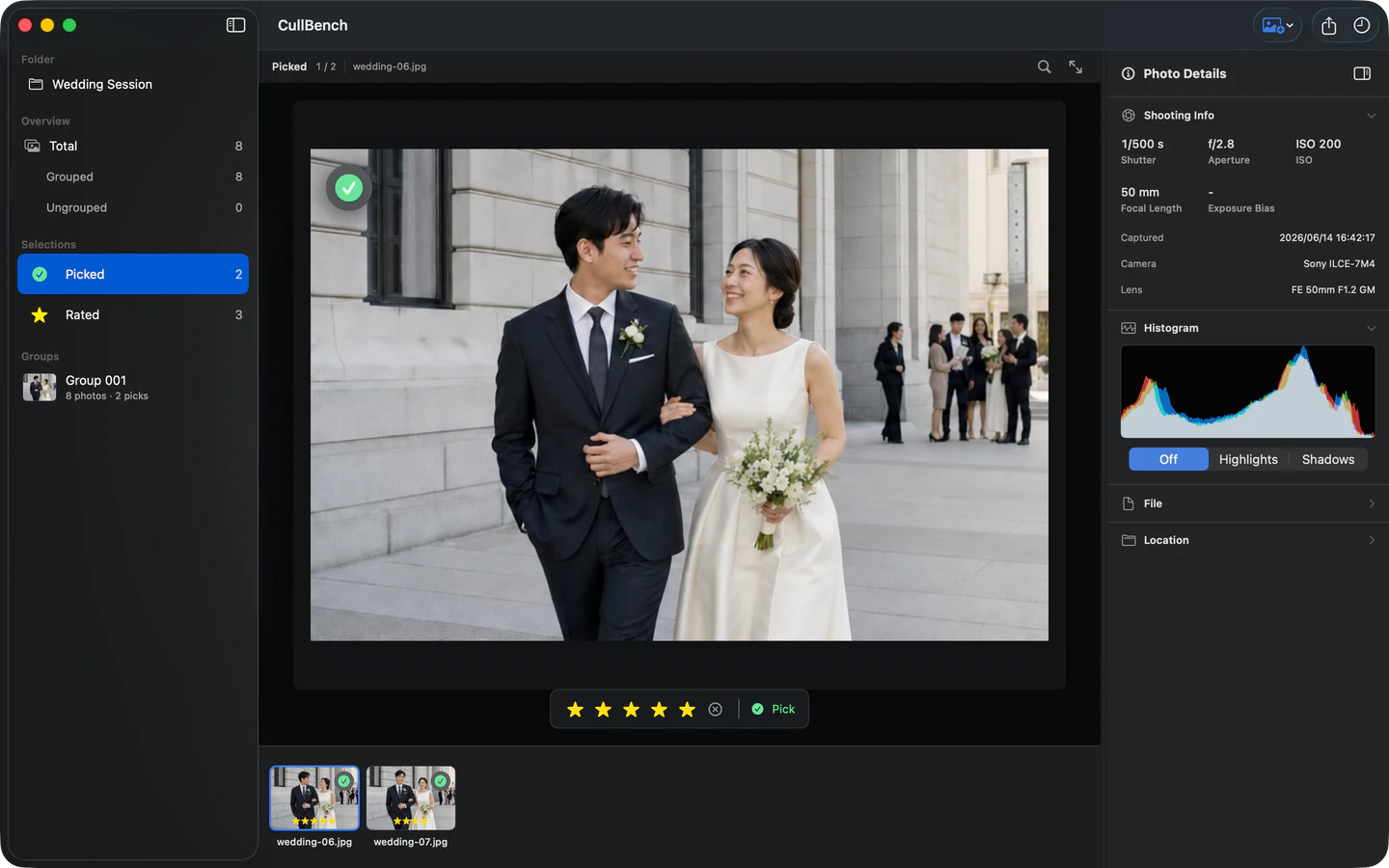Set rating to two stars
The width and height of the screenshot is (1389, 868).
click(x=603, y=710)
